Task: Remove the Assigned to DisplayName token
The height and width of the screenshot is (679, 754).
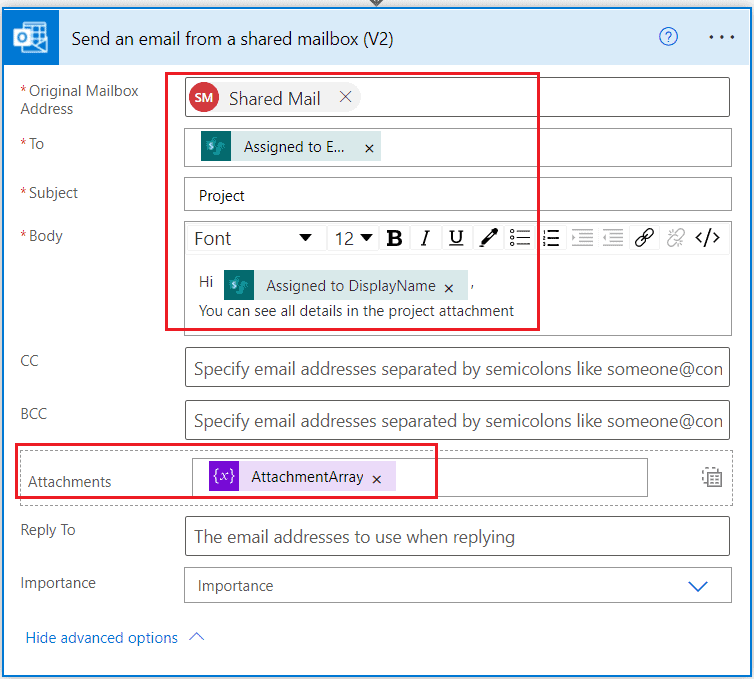Action: pyautogui.click(x=449, y=288)
